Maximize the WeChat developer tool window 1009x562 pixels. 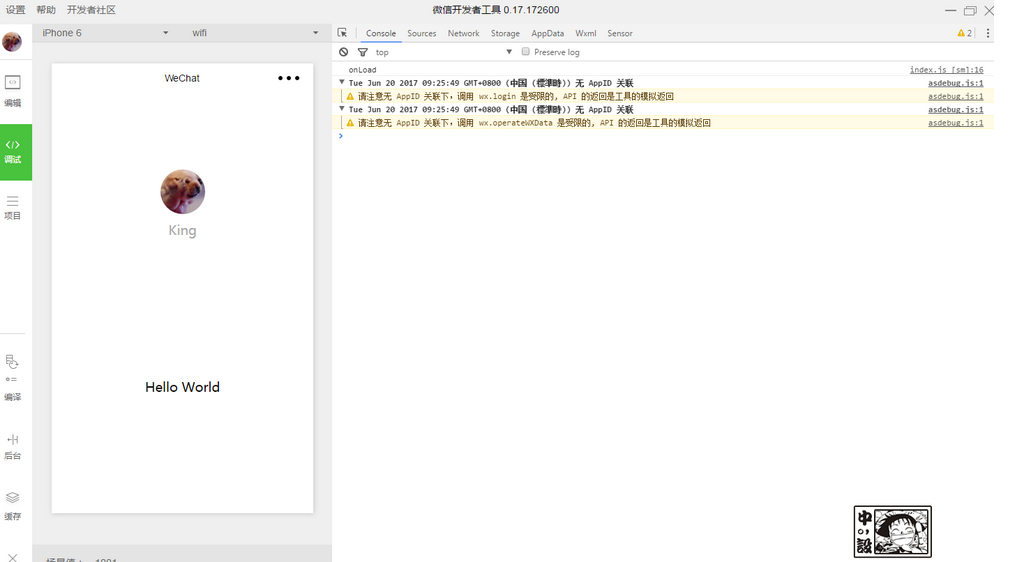click(x=970, y=10)
